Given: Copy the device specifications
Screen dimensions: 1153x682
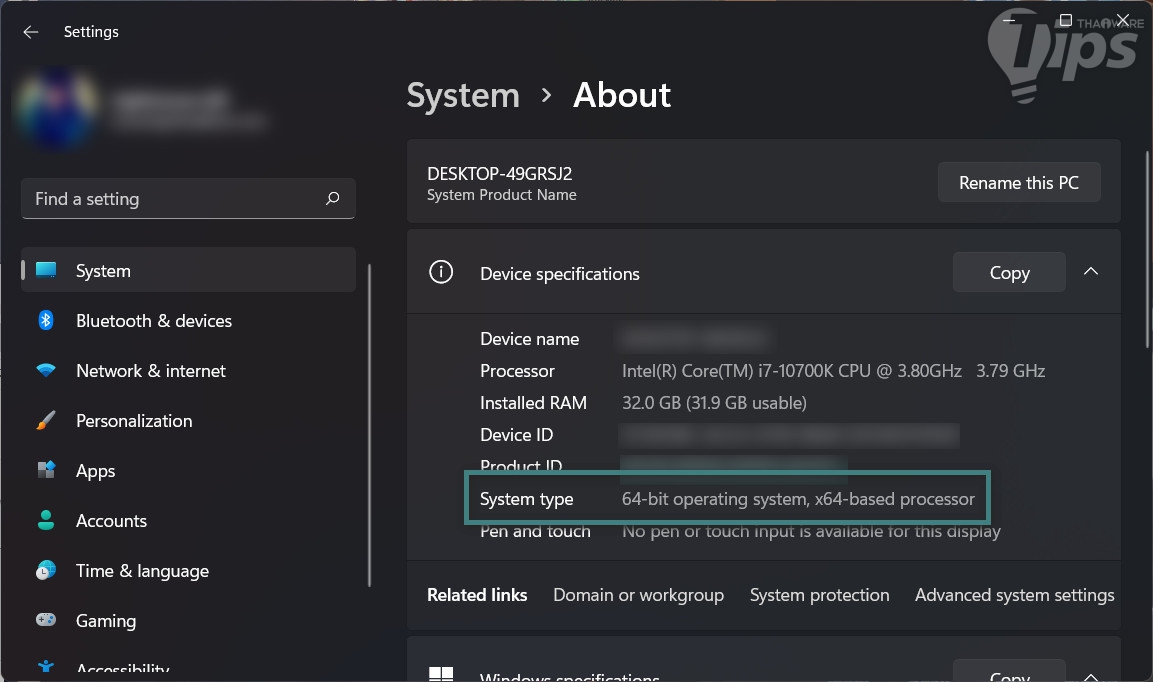Looking at the screenshot, I should click(1008, 273).
